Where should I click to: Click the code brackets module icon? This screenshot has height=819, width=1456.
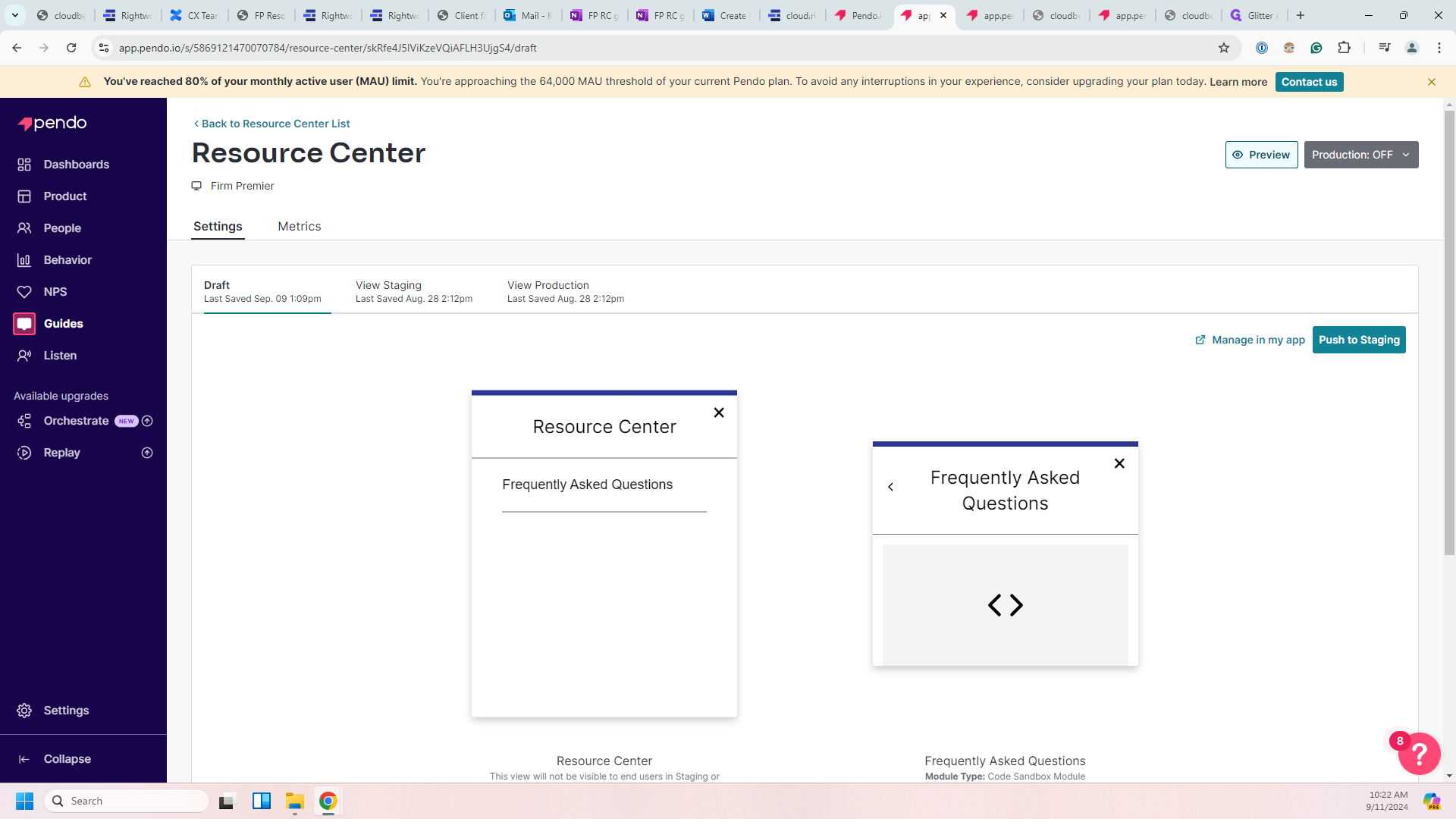(1005, 605)
